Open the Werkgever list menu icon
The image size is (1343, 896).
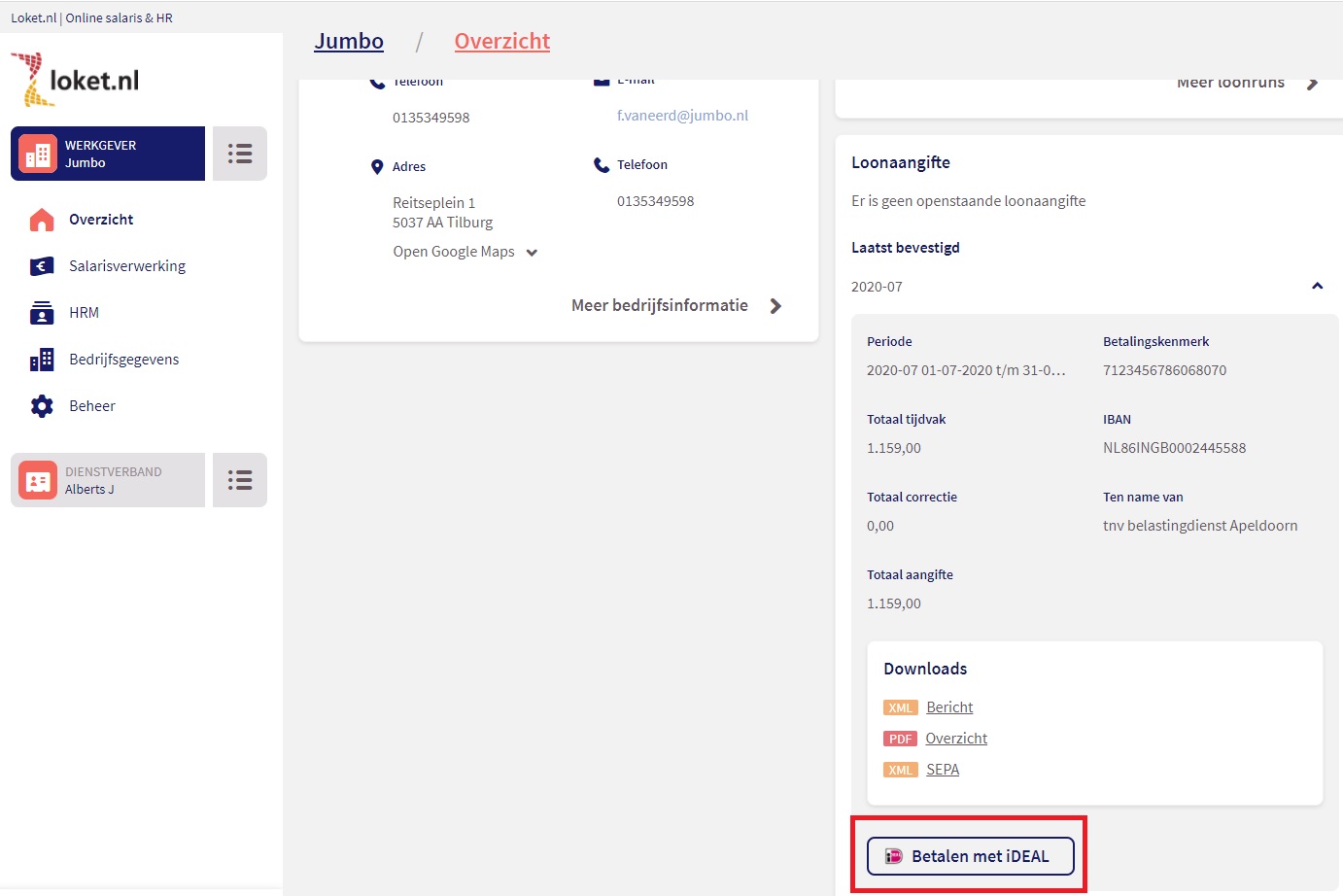click(240, 154)
